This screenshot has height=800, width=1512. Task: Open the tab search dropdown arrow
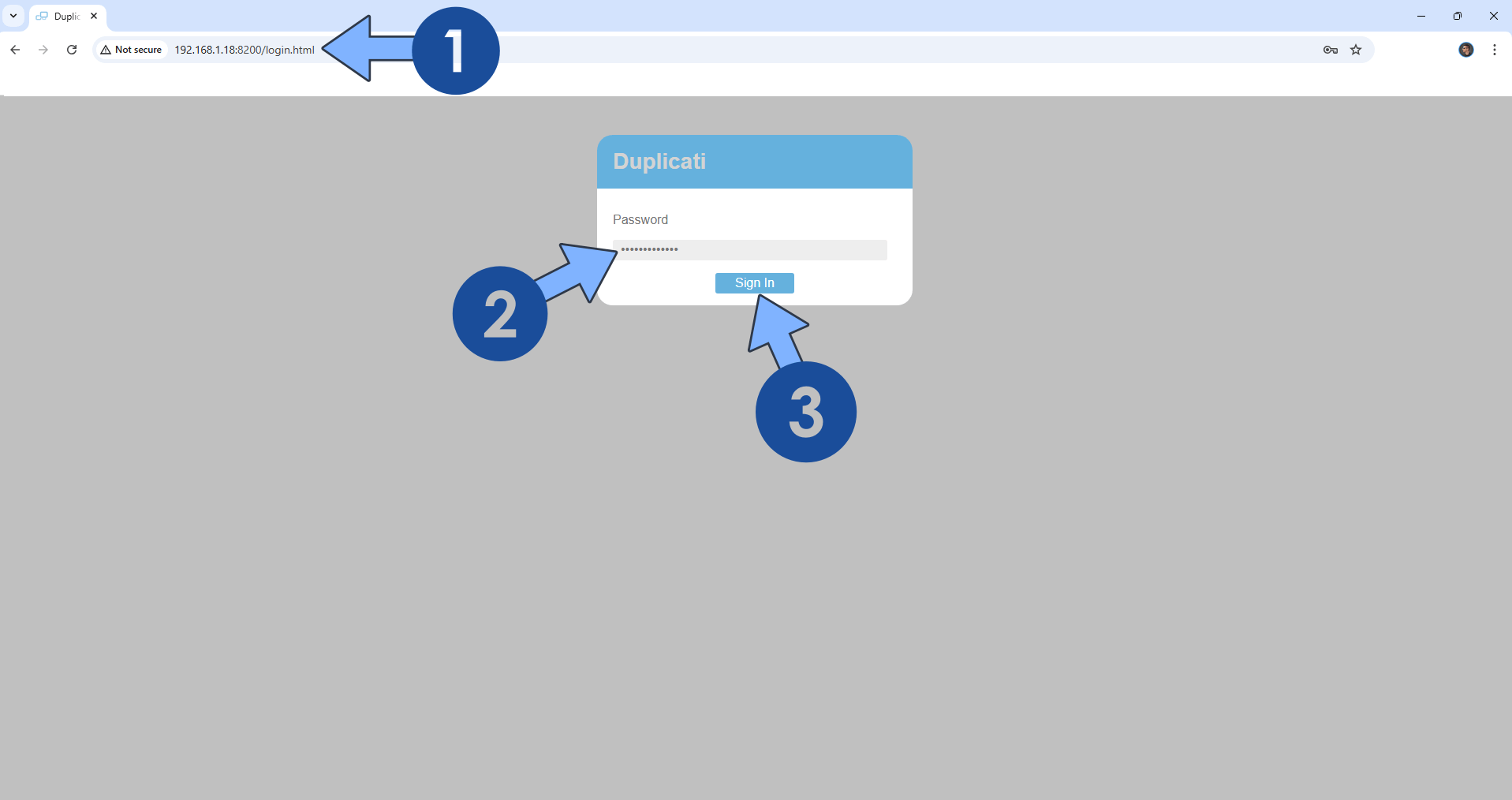point(13,16)
